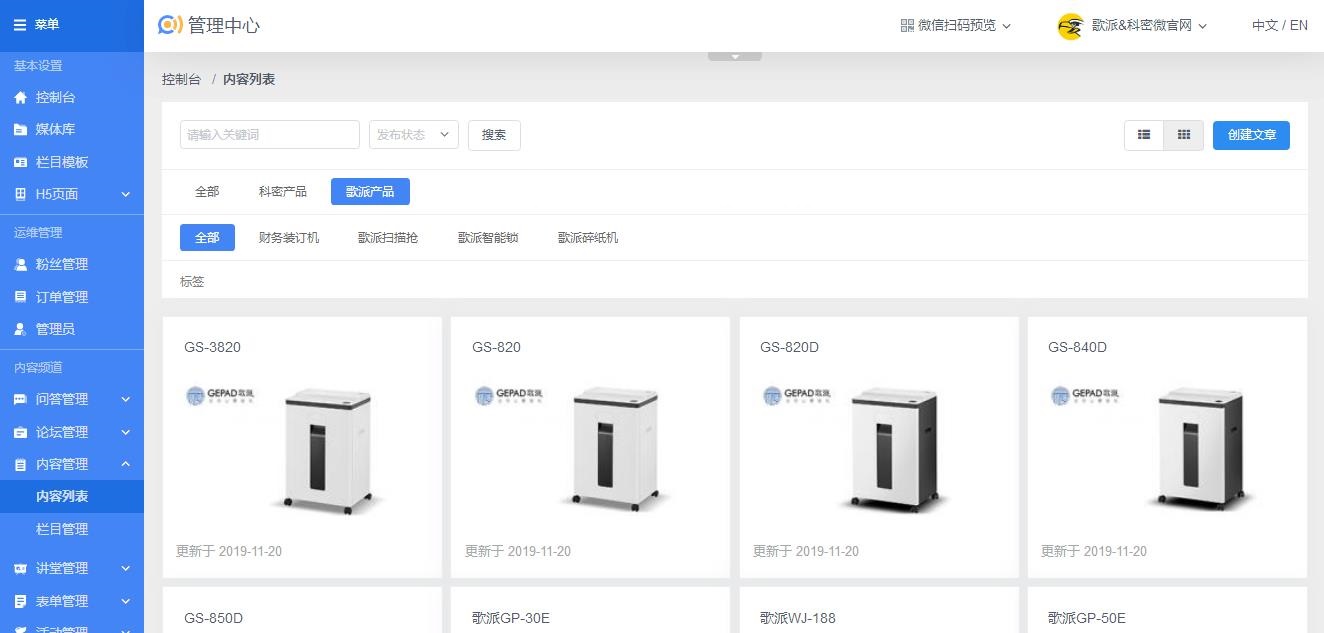Expand the 讲堂管理 submenu chevron

[126, 568]
